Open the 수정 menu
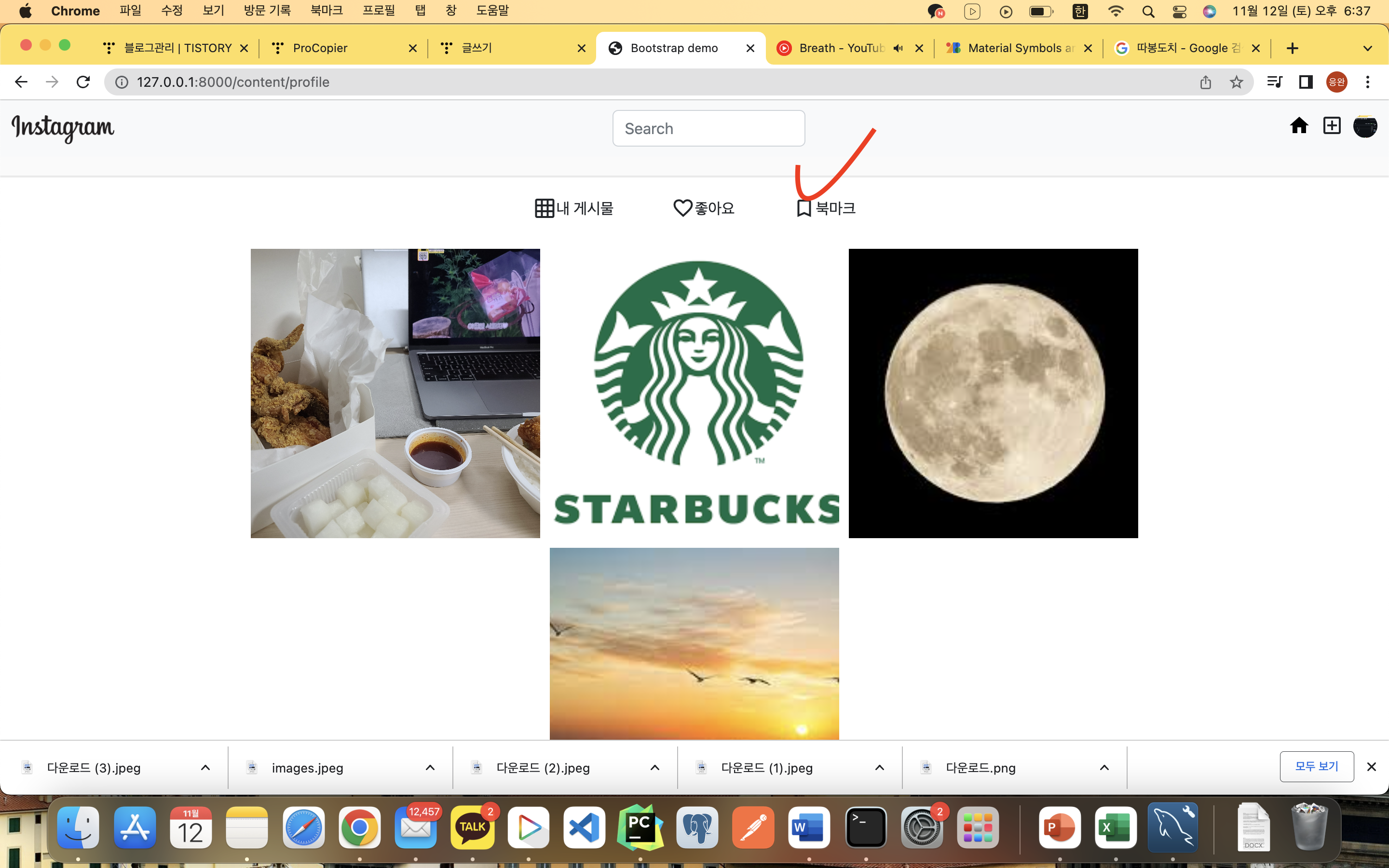1389x868 pixels. [x=172, y=10]
